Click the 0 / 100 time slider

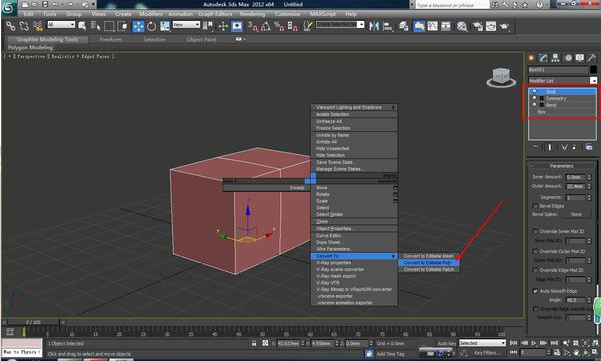point(33,322)
